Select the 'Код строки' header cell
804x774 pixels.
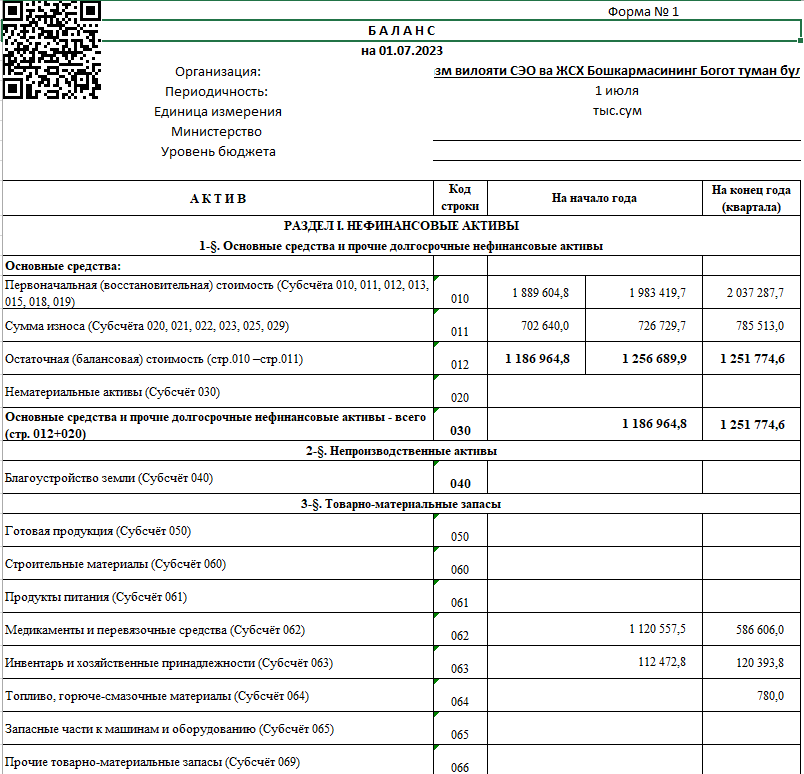pos(460,198)
